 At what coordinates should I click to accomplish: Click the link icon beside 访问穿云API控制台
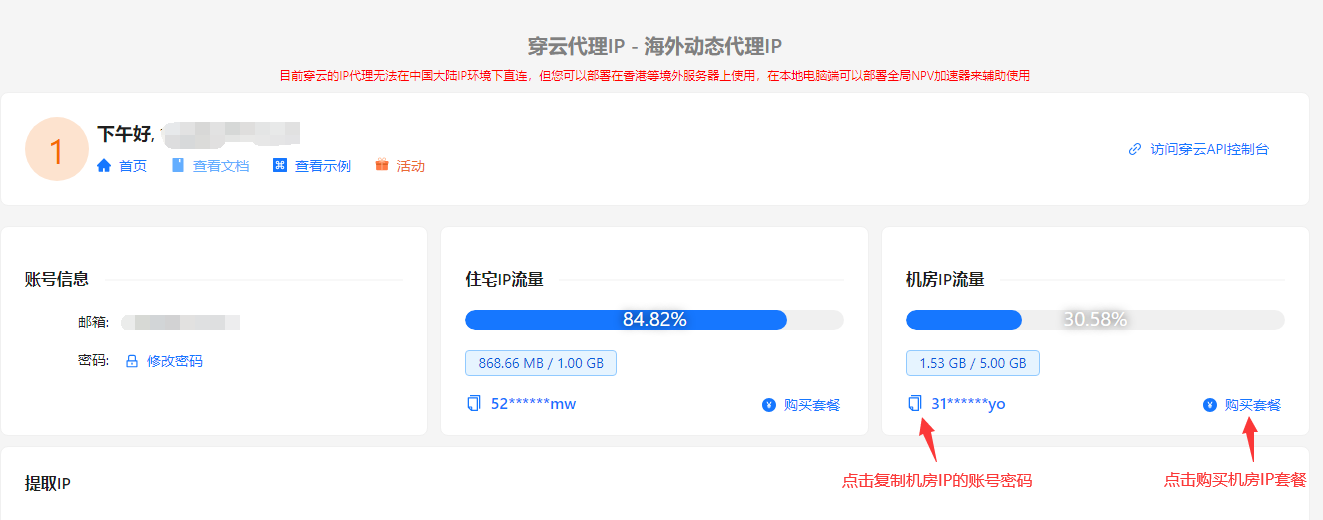1134,150
